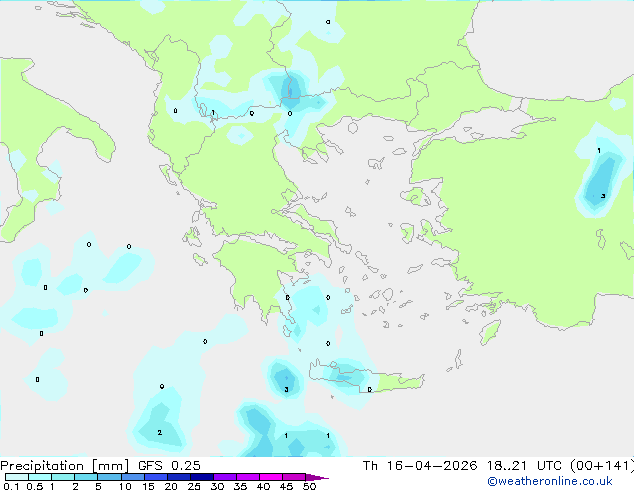The image size is (634, 490).
Task: Click the 30–35 mm purple legend swatch
Action: point(224,477)
